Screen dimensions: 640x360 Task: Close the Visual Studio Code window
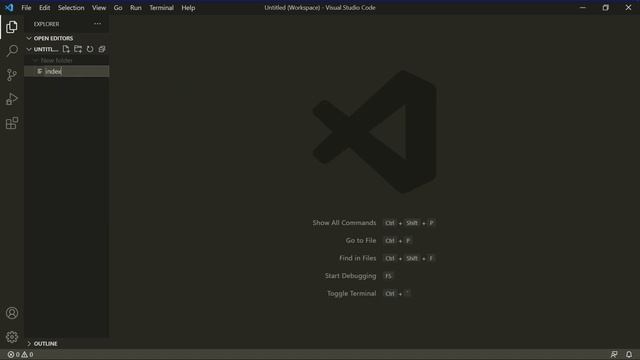(x=629, y=8)
